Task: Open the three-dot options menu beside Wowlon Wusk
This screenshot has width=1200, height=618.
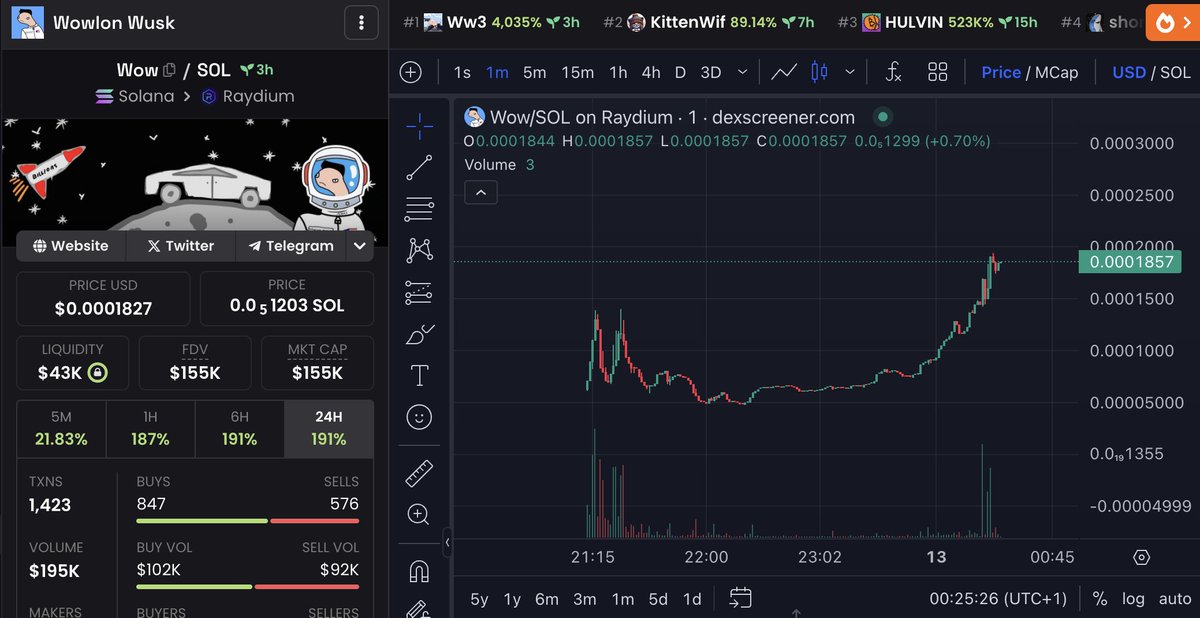Action: (x=361, y=21)
